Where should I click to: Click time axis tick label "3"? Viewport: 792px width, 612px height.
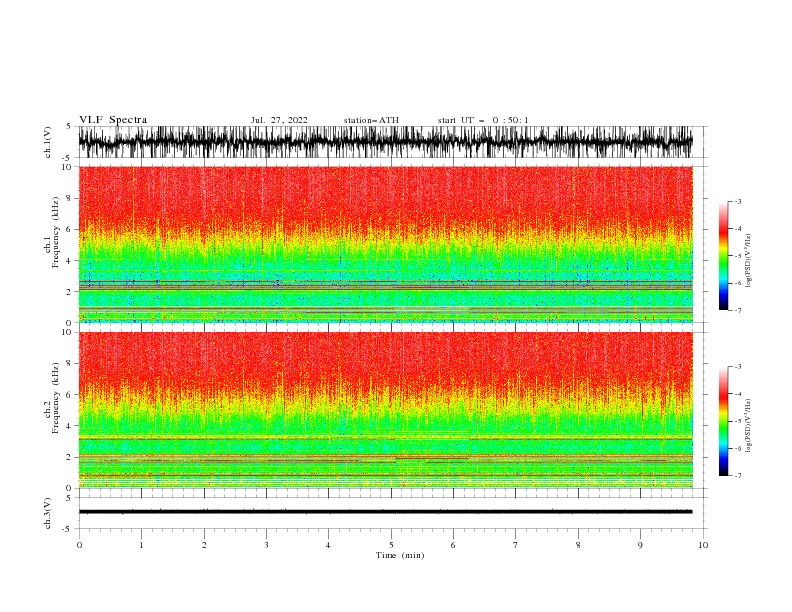[266, 545]
